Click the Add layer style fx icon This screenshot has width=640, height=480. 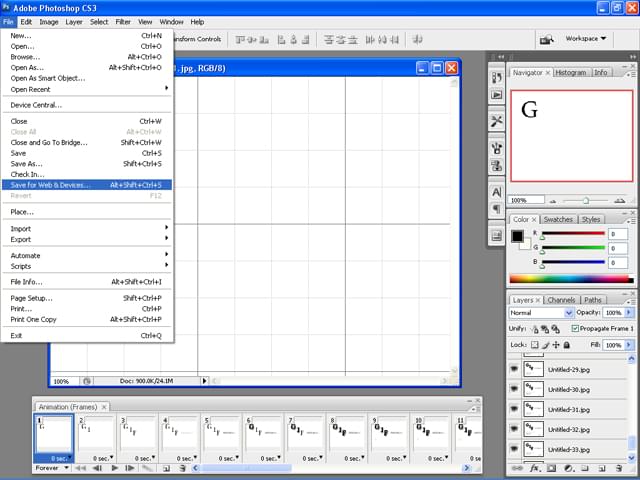tap(534, 468)
